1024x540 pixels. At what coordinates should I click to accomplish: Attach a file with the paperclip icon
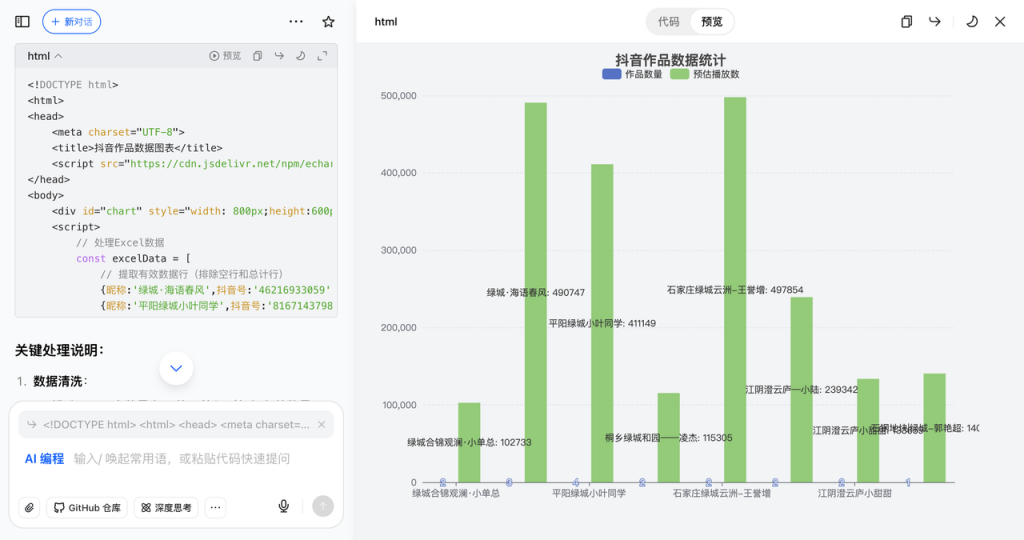[29, 507]
